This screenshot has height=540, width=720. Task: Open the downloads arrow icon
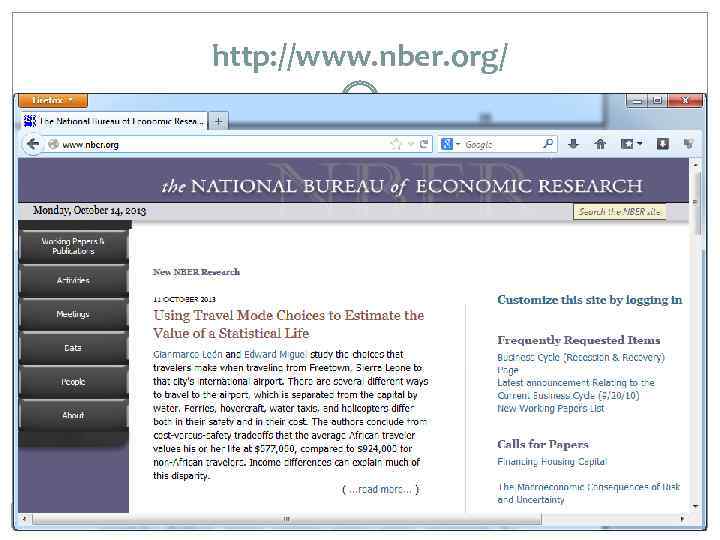click(573, 144)
